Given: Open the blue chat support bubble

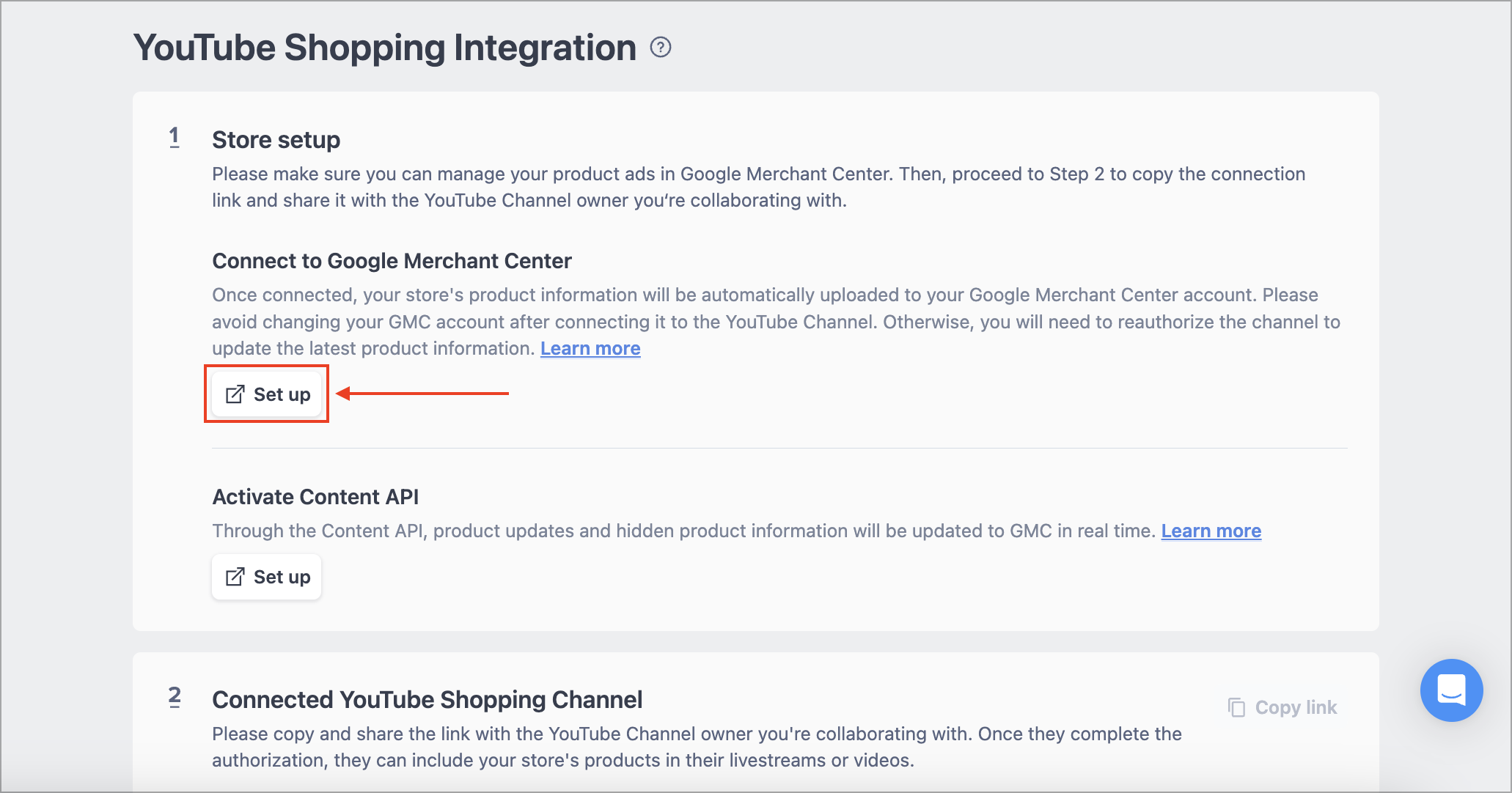Looking at the screenshot, I should [1451, 690].
